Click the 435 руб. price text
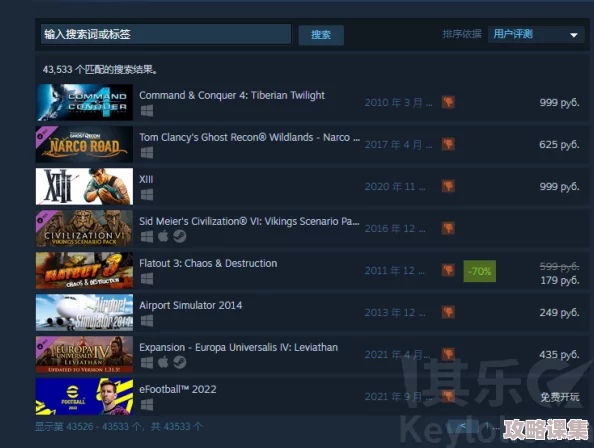This screenshot has height=448, width=594. pos(559,354)
